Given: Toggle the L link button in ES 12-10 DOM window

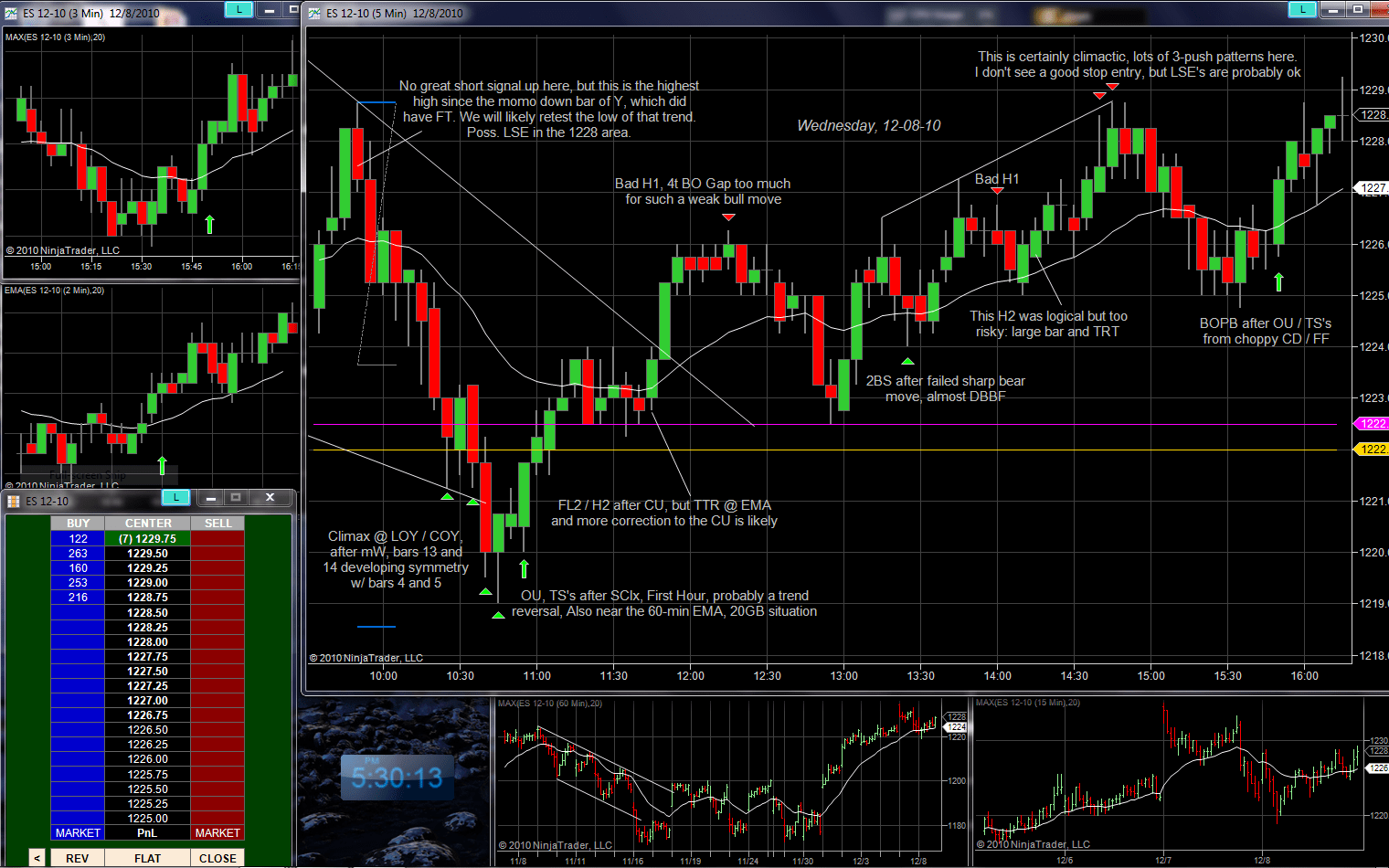Looking at the screenshot, I should point(175,498).
